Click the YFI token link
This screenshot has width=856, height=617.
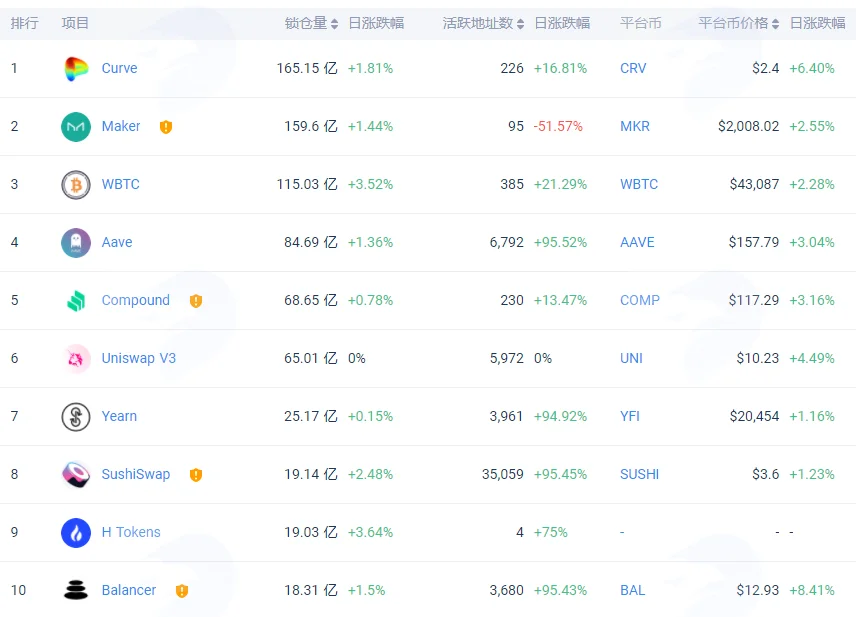tap(630, 416)
